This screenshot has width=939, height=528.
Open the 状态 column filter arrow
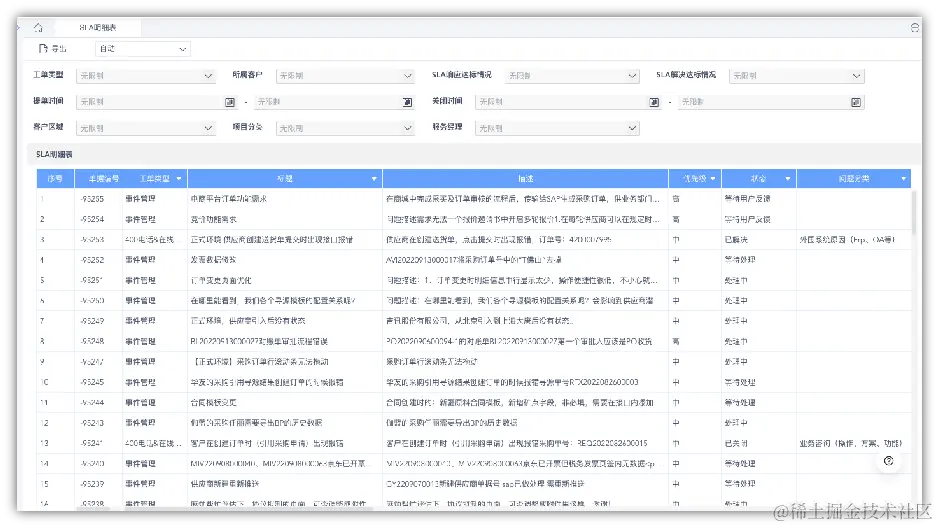[787, 179]
